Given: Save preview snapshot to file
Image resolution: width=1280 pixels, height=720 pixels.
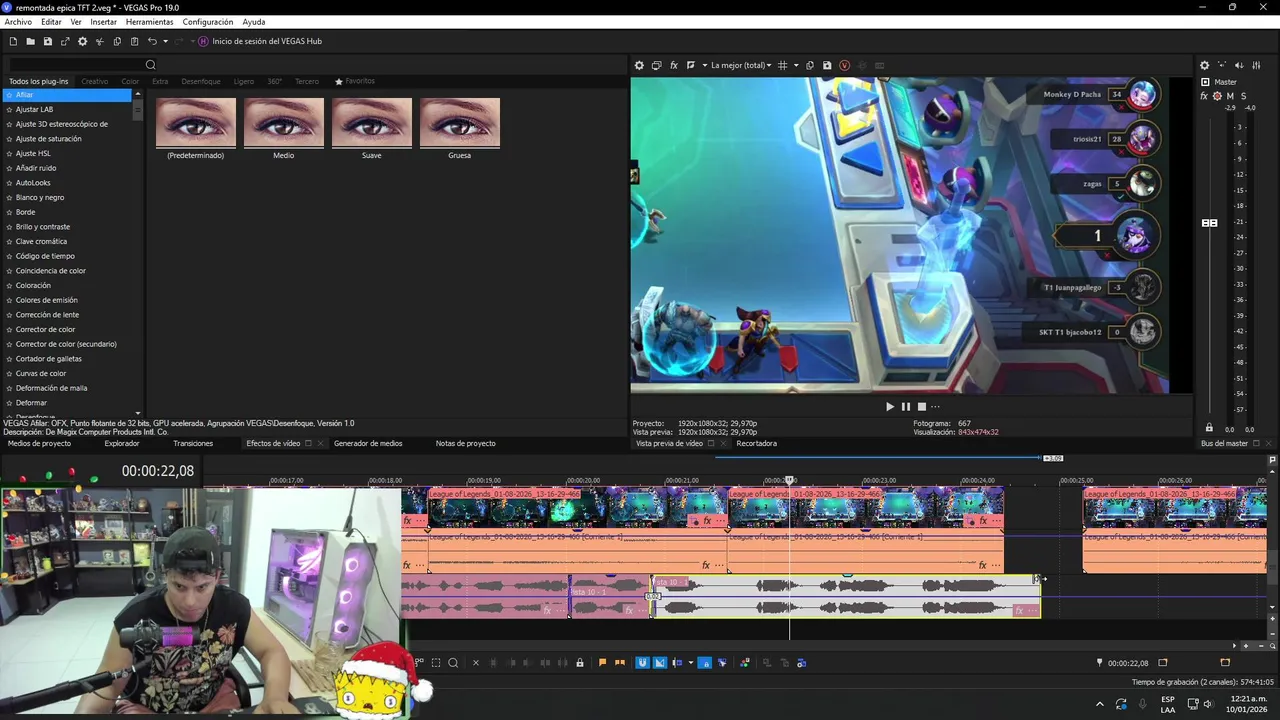Looking at the screenshot, I should [x=827, y=65].
